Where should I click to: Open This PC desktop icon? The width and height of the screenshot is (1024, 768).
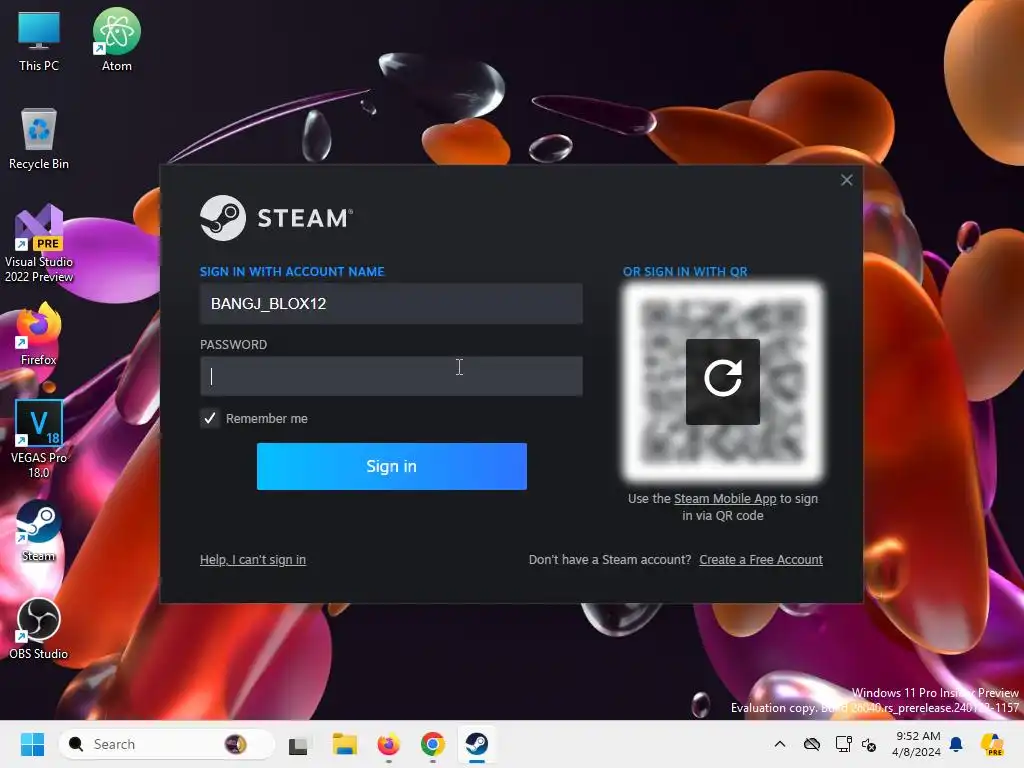(39, 41)
